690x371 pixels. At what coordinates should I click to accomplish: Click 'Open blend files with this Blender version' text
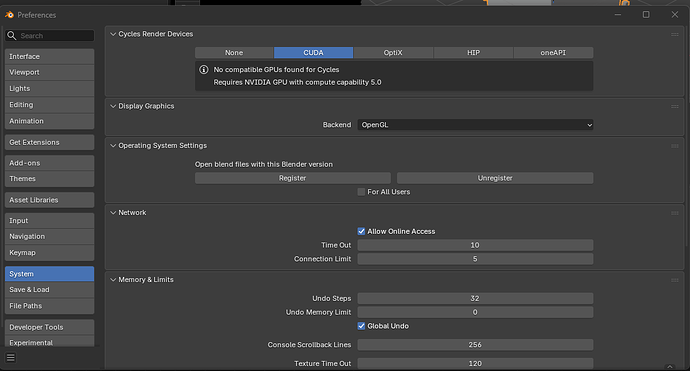coord(264,164)
